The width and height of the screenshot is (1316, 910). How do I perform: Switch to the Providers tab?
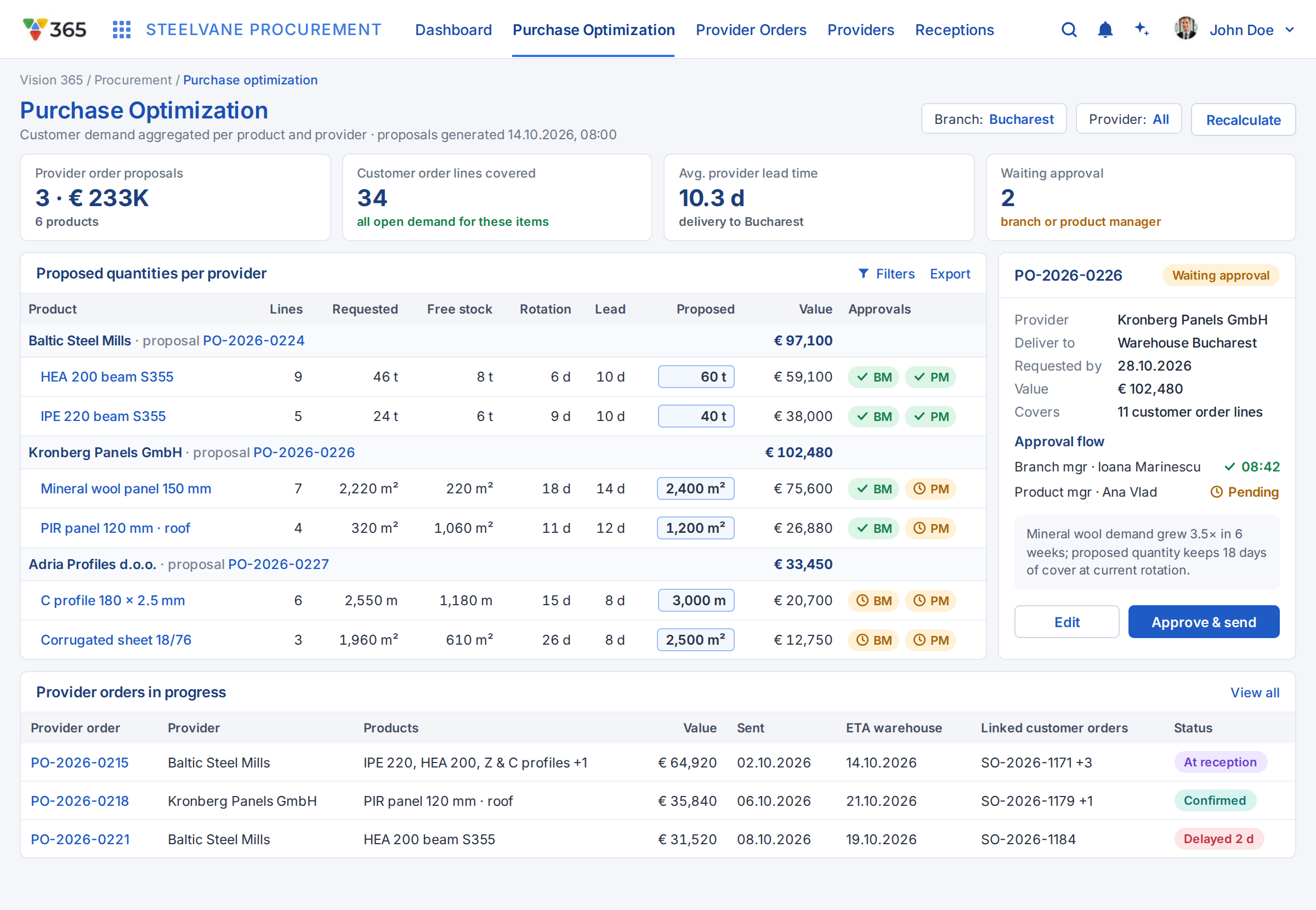point(860,30)
